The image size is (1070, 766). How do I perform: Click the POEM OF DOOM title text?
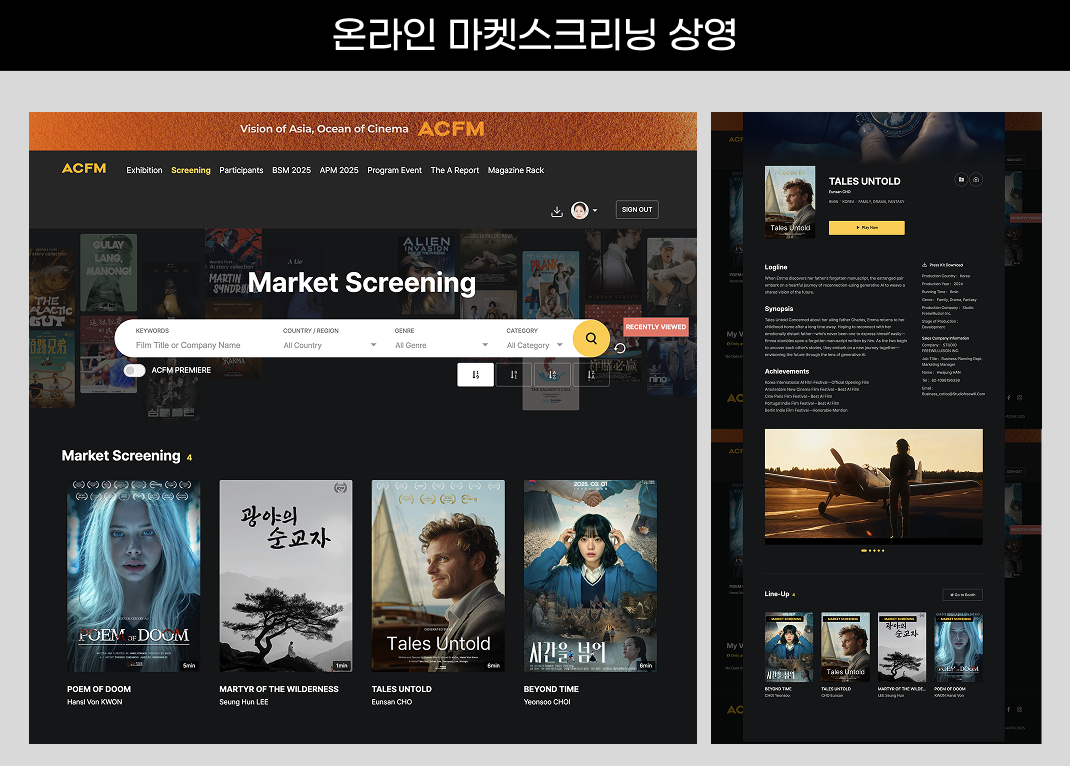[x=99, y=689]
